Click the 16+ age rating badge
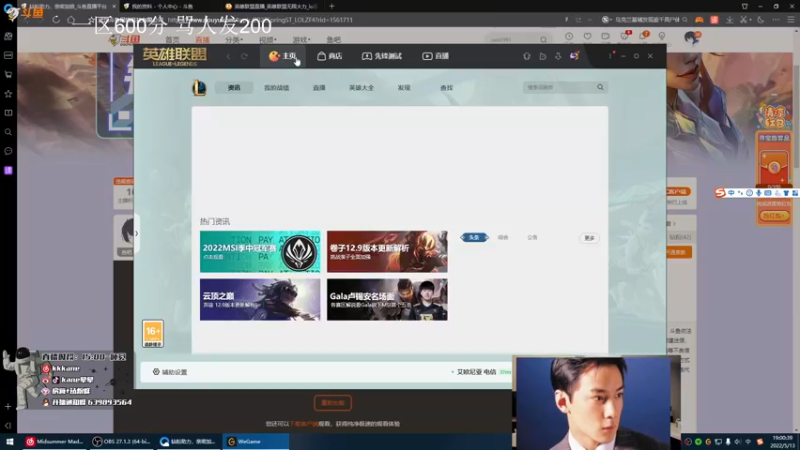This screenshot has height=450, width=800. point(153,334)
